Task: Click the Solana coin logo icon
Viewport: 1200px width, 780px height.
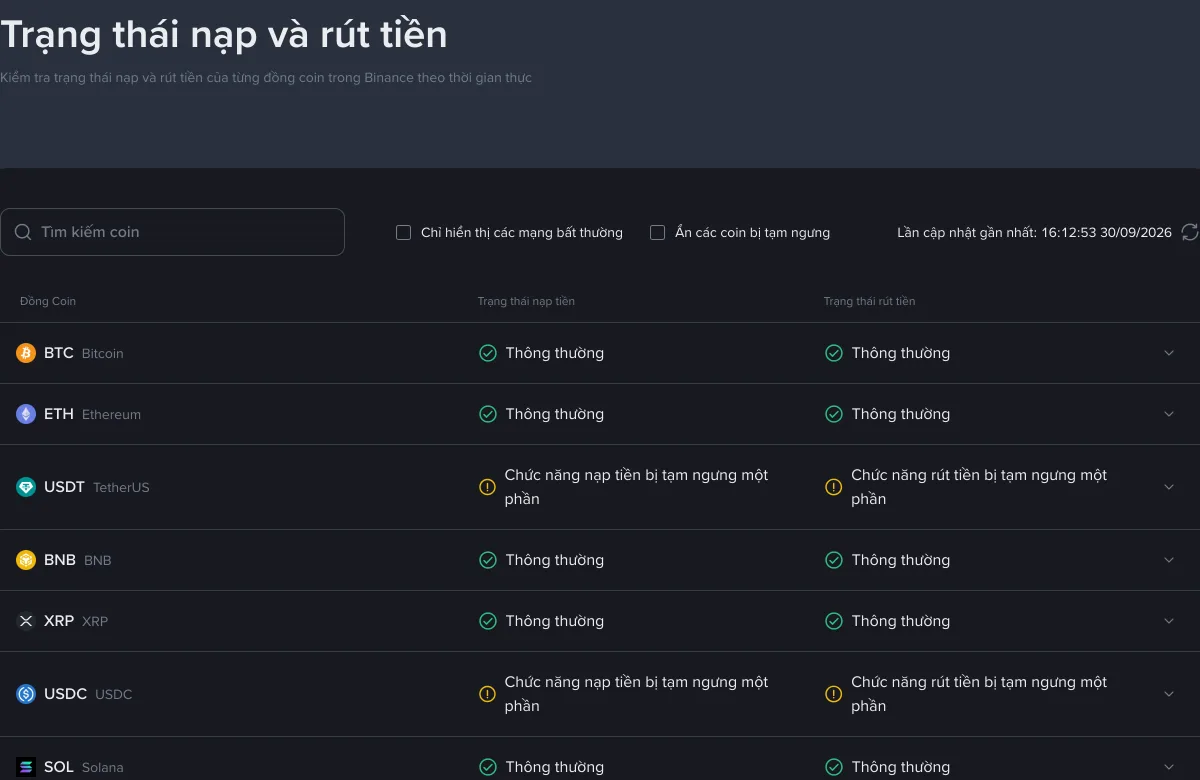Action: pyautogui.click(x=26, y=767)
